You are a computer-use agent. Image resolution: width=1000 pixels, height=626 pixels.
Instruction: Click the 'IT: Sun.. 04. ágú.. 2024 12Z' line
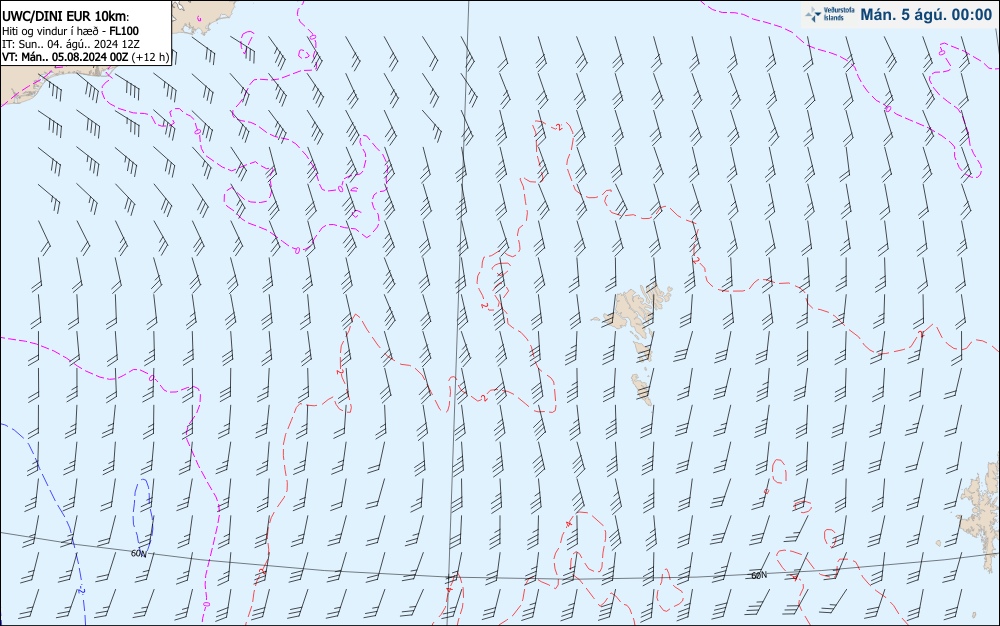(x=71, y=44)
